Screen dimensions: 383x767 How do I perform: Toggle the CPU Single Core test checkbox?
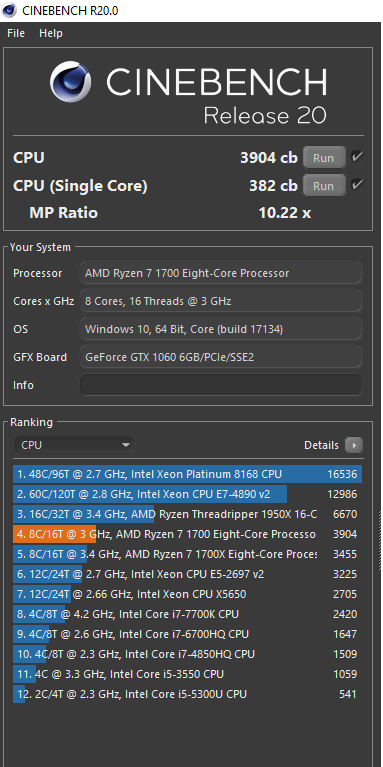(357, 185)
